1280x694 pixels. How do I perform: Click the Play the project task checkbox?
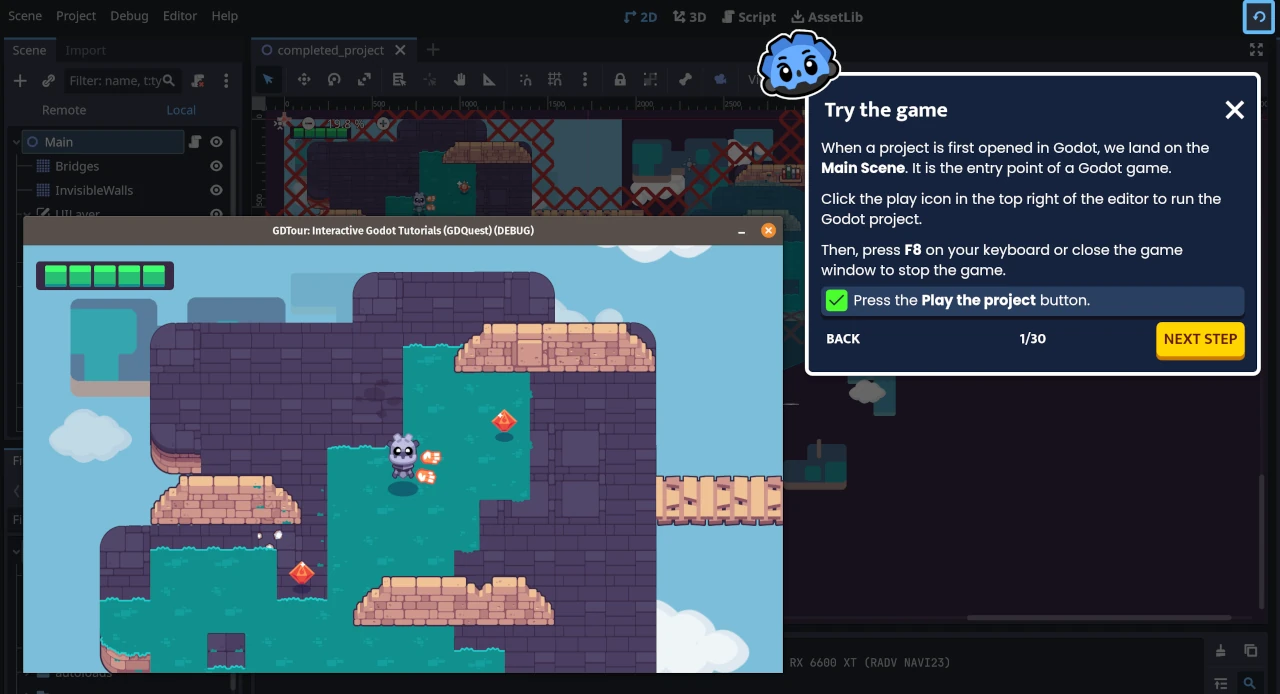pos(837,300)
